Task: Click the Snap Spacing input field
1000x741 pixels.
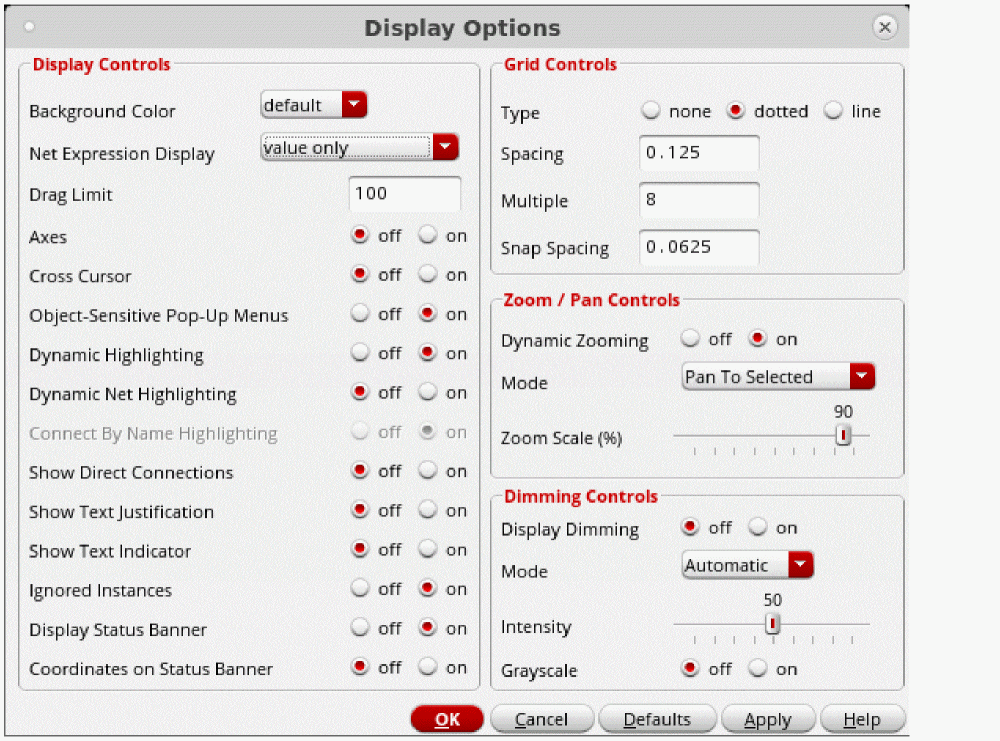Action: (699, 247)
